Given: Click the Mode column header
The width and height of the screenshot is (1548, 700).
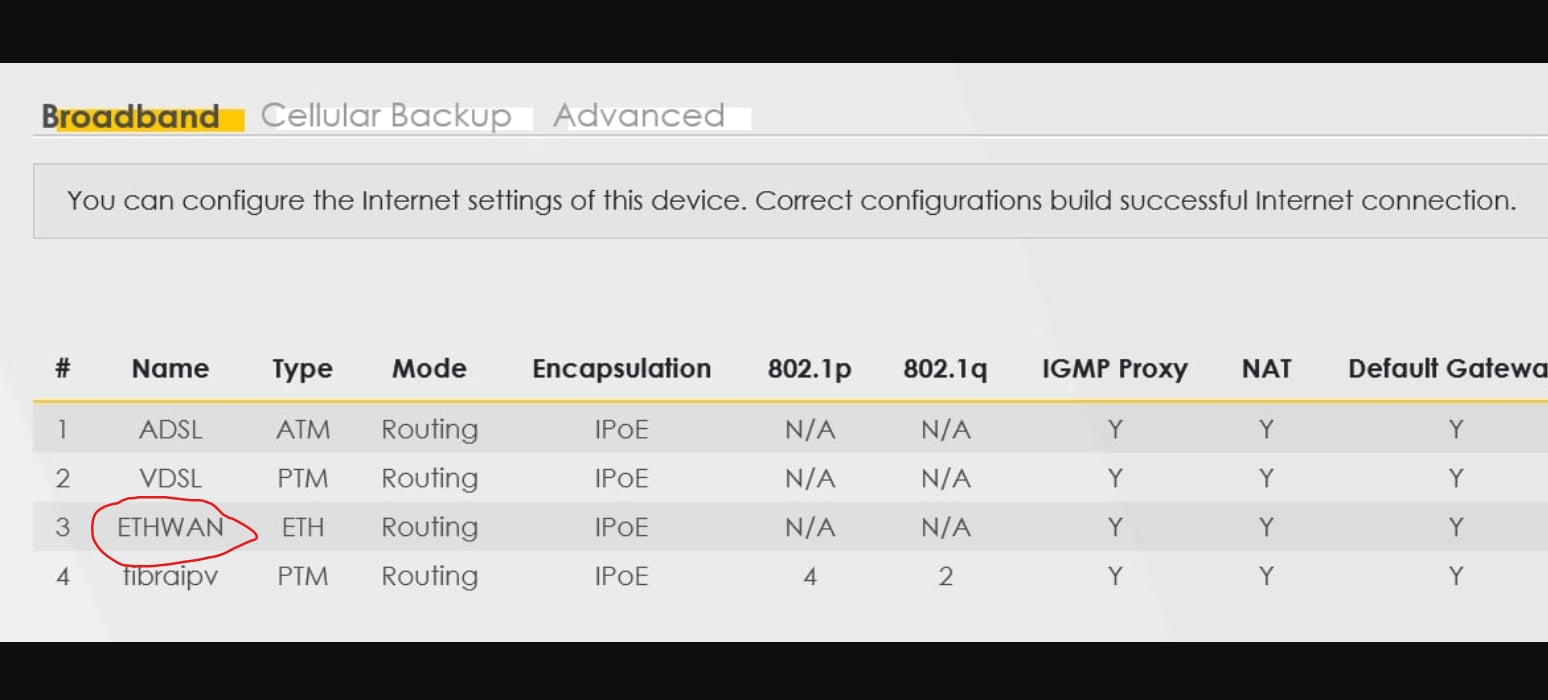Looking at the screenshot, I should (429, 369).
